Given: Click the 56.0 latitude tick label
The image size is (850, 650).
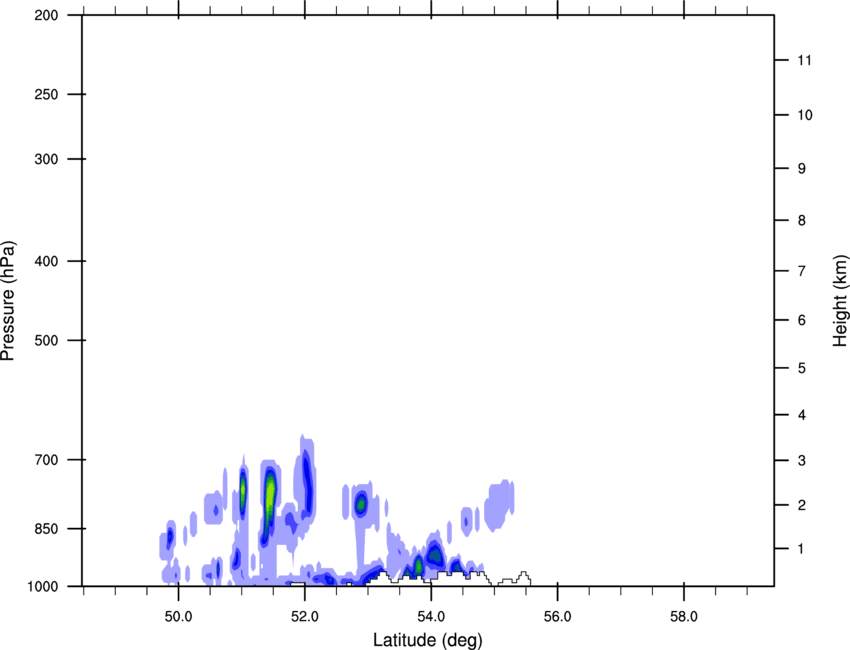Looking at the screenshot, I should pyautogui.click(x=558, y=616).
